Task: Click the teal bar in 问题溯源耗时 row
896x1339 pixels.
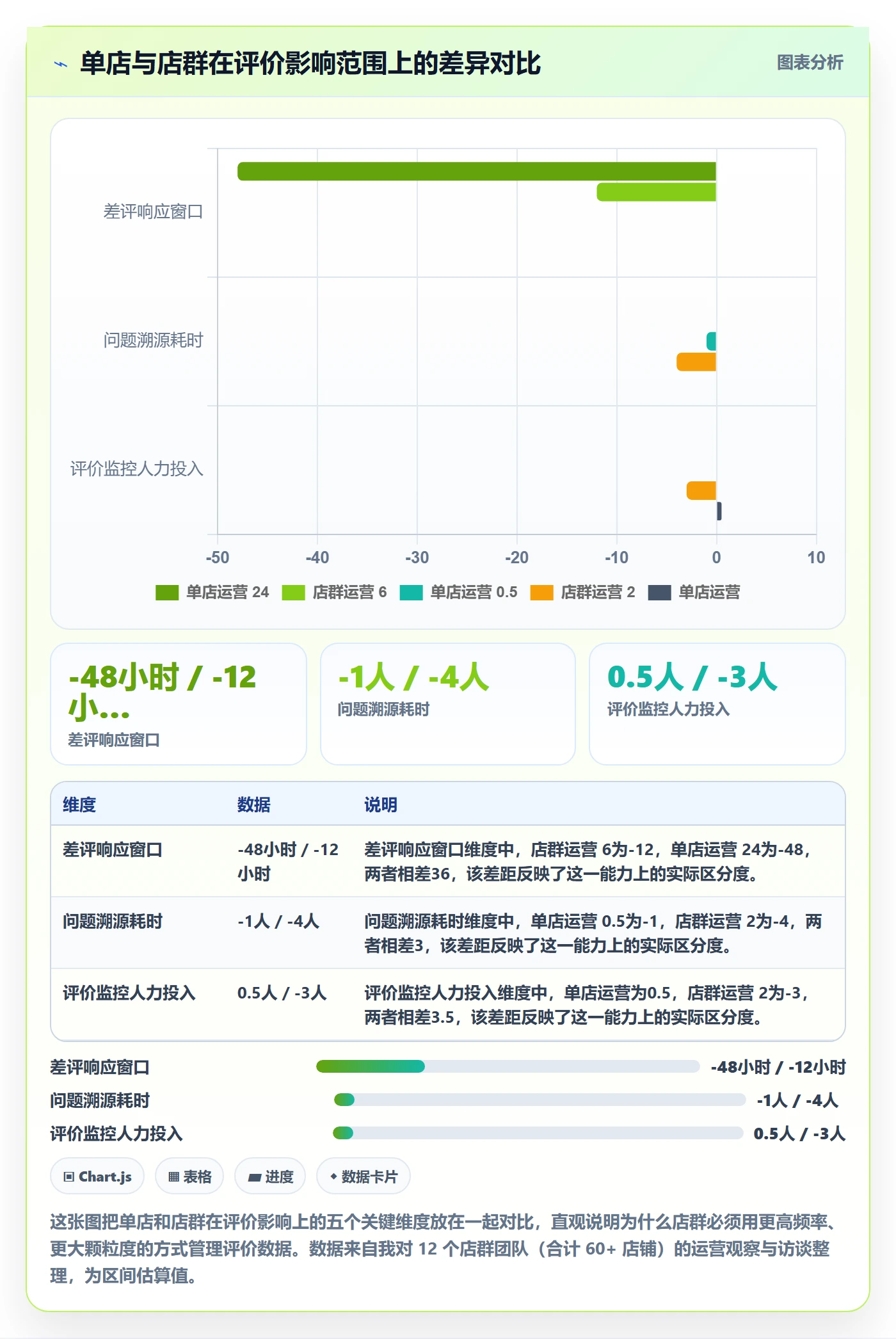Action: (711, 341)
